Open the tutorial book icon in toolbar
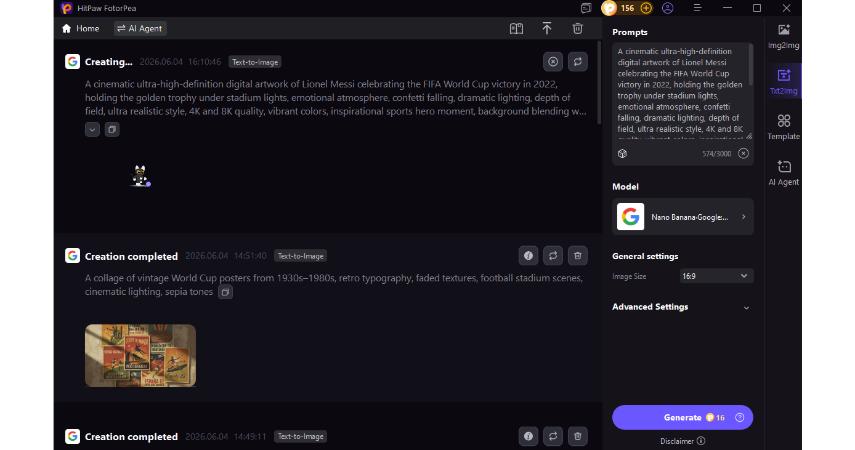This screenshot has width=855, height=450. click(516, 29)
